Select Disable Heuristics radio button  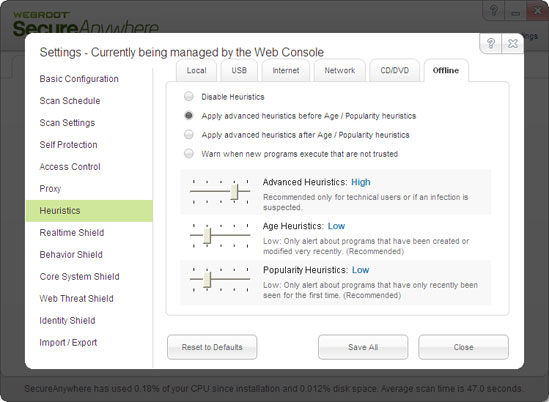pos(189,96)
